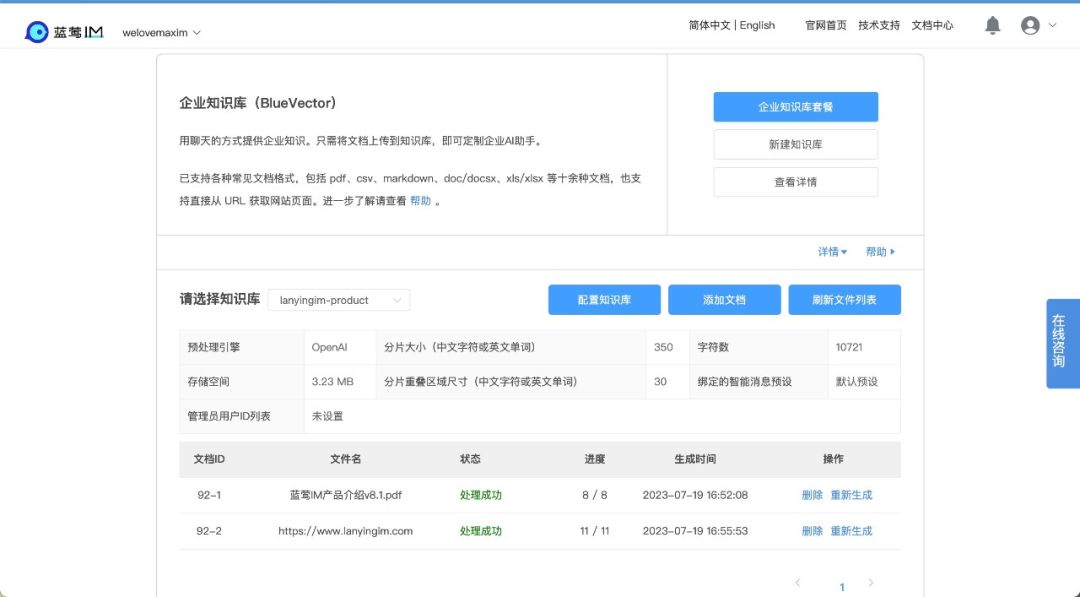Regenerate document 蓝莺IM产品介绍v8.1.pdf

pyautogui.click(x=851, y=494)
